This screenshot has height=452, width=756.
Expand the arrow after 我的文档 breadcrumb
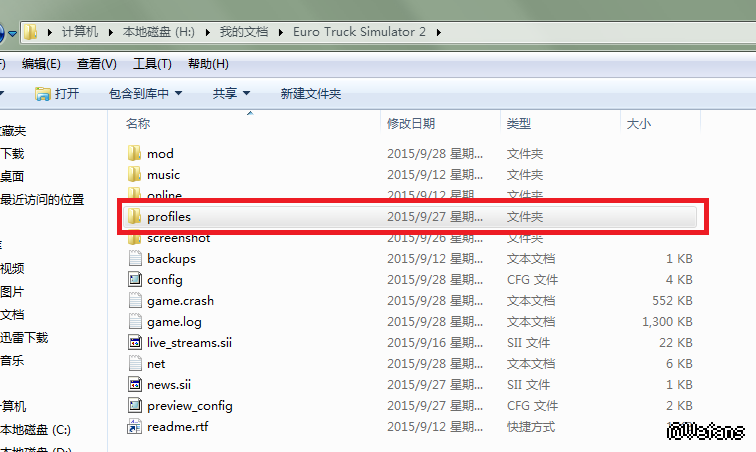tap(281, 32)
